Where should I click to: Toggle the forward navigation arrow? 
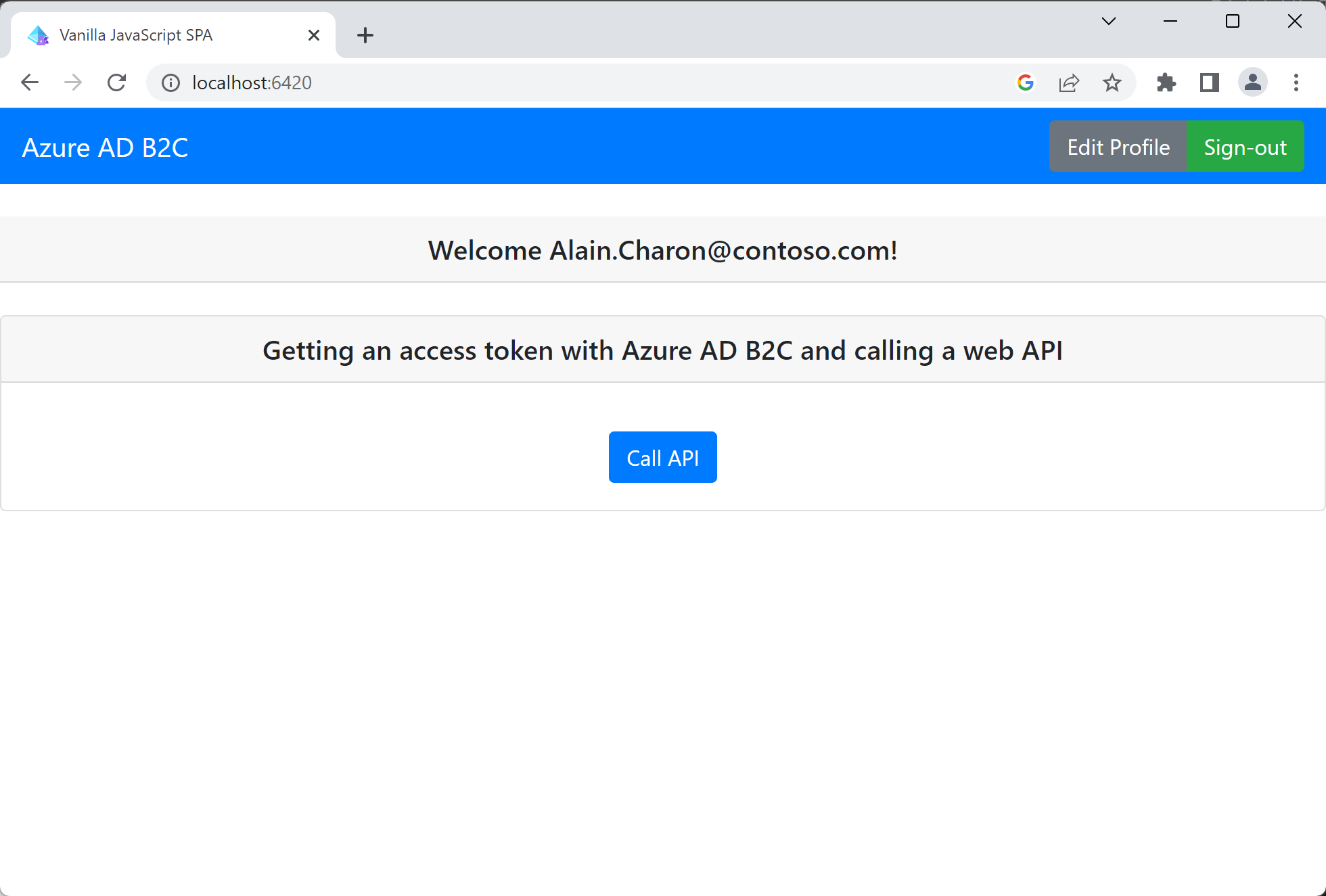click(74, 83)
